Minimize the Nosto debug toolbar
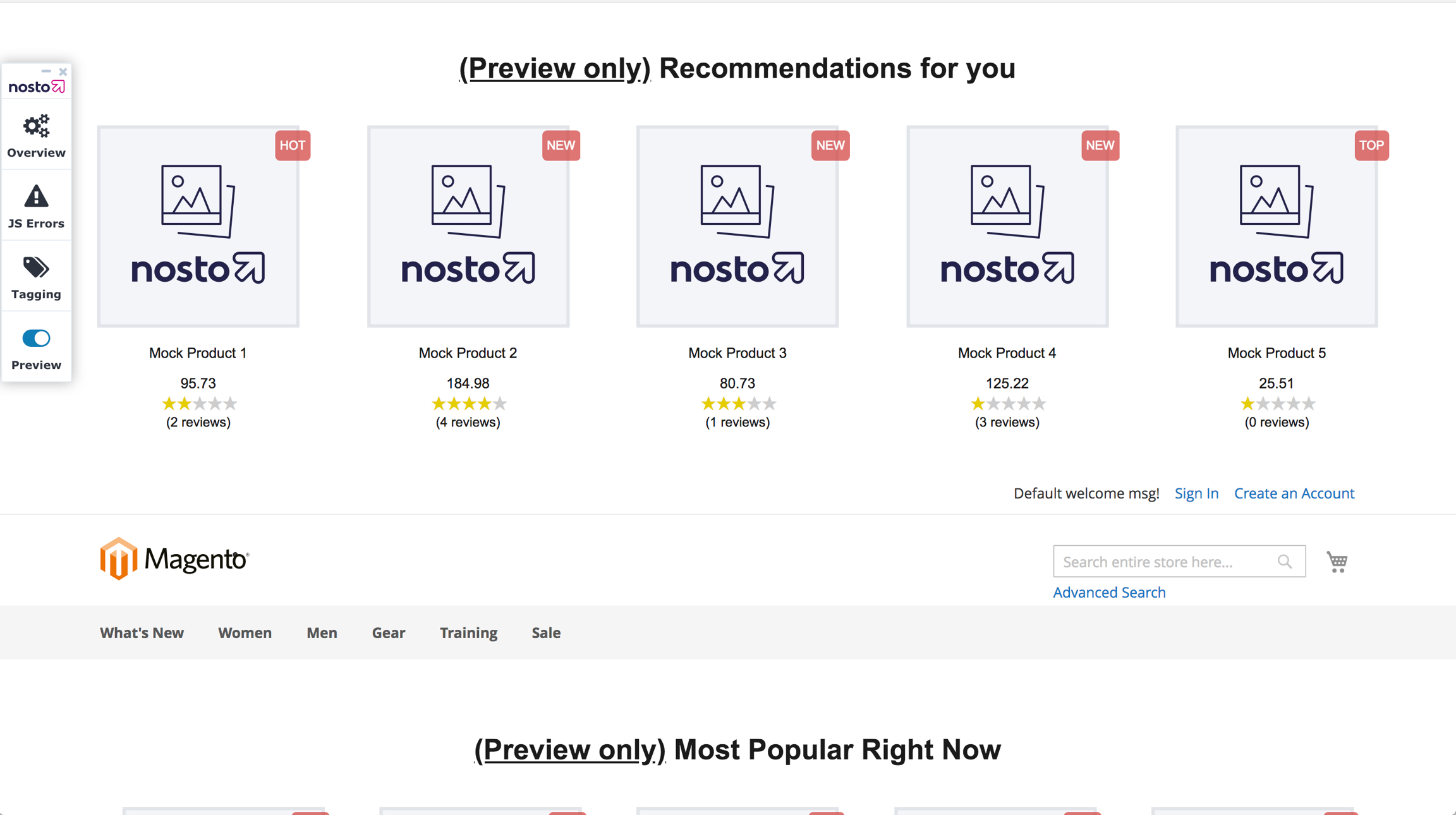The width and height of the screenshot is (1456, 815). (46, 71)
